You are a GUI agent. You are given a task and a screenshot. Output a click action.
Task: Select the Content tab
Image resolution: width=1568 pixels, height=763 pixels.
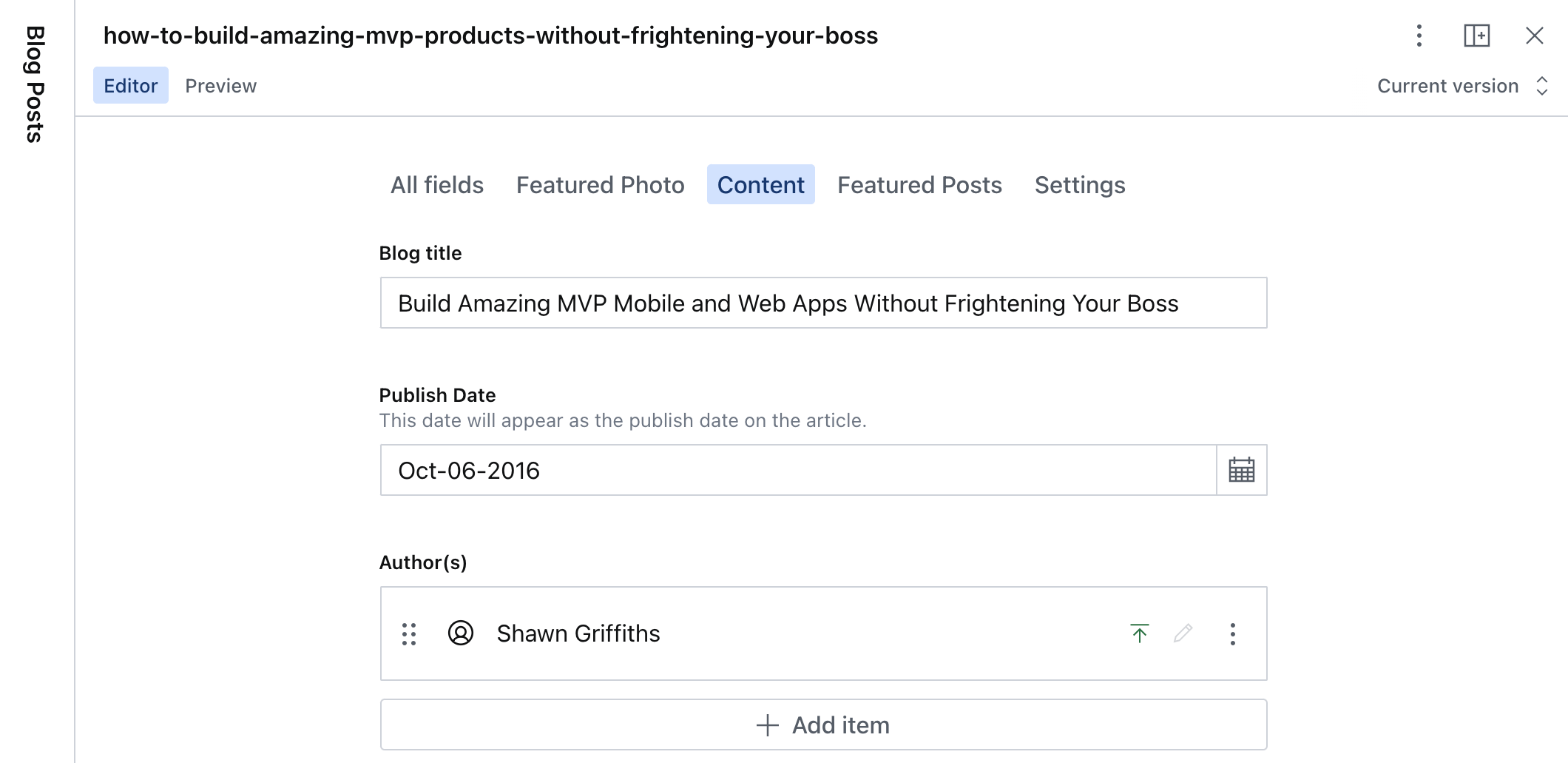[x=760, y=185]
